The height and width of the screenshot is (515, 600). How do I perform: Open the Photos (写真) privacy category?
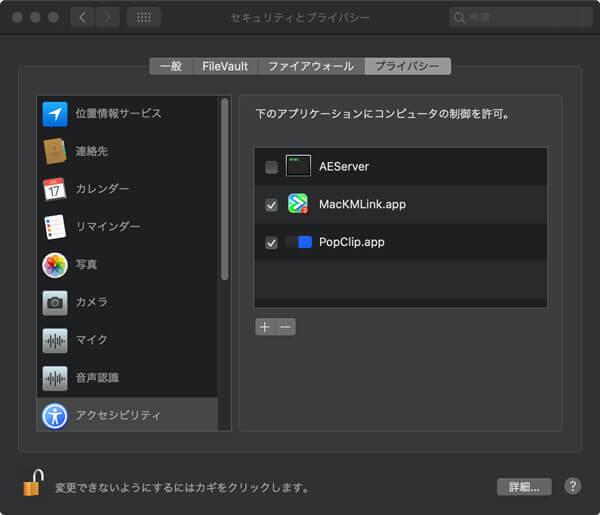point(54,265)
